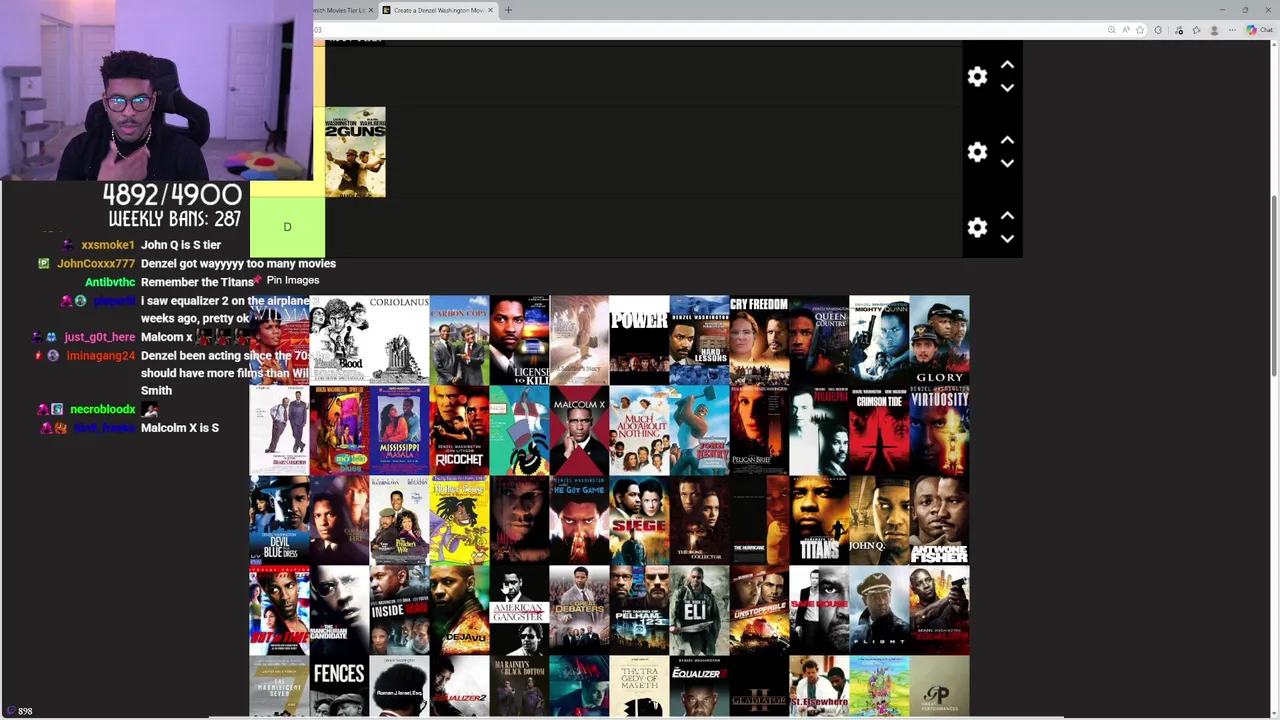
Task: Pick the Deja Vu poster
Action: (459, 610)
